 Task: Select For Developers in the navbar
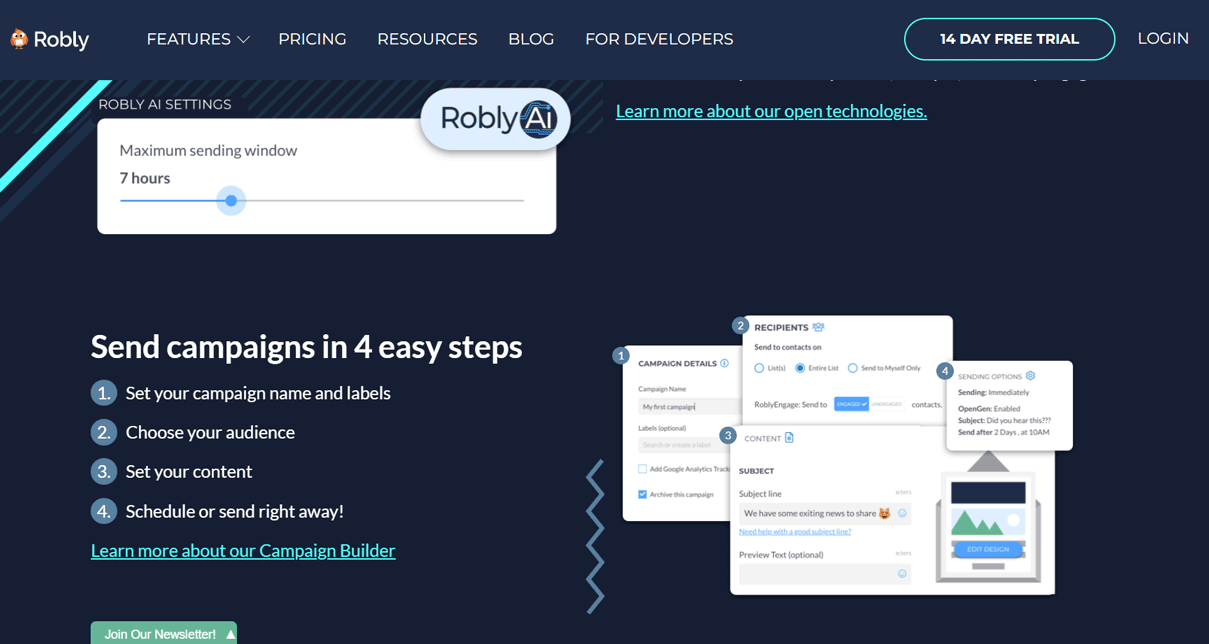pos(659,39)
